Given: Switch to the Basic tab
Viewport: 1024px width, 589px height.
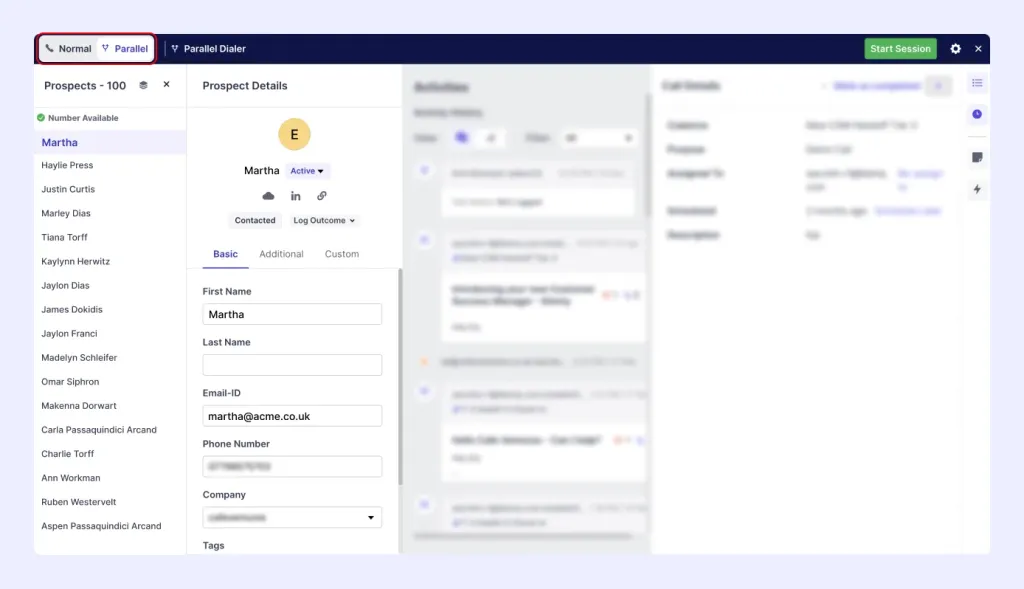Looking at the screenshot, I should pyautogui.click(x=225, y=254).
